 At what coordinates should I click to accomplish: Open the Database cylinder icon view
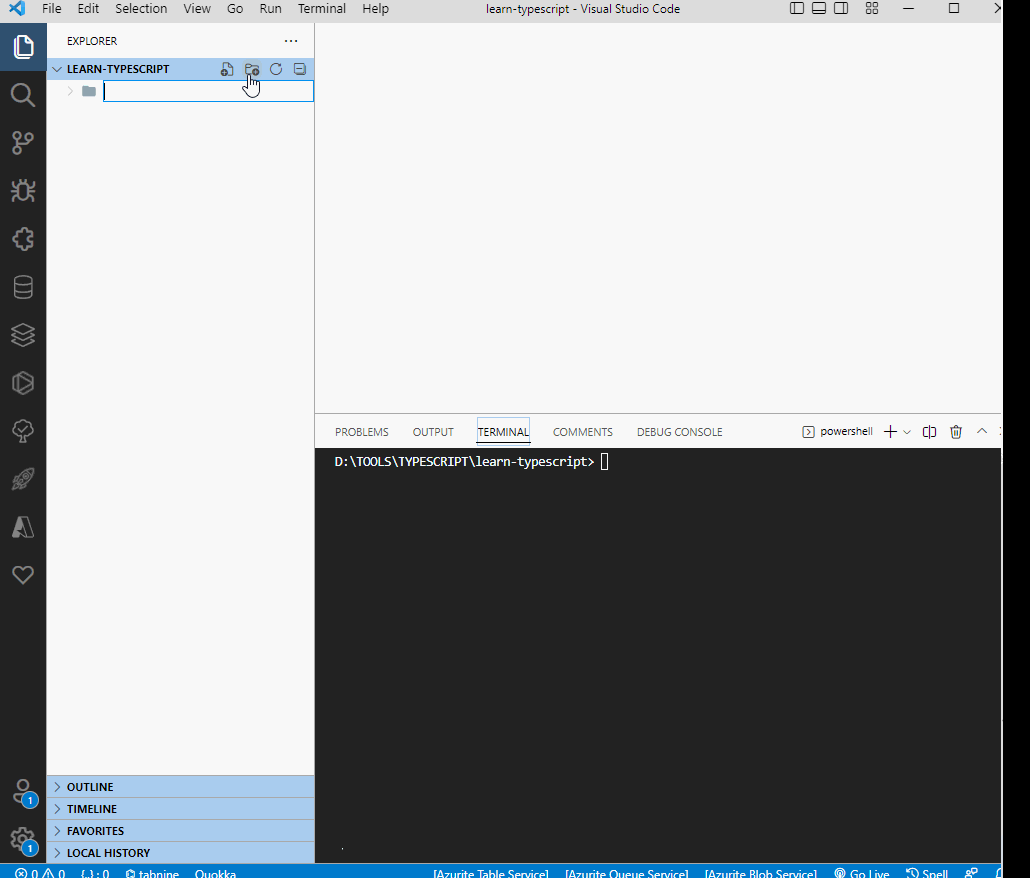click(23, 287)
